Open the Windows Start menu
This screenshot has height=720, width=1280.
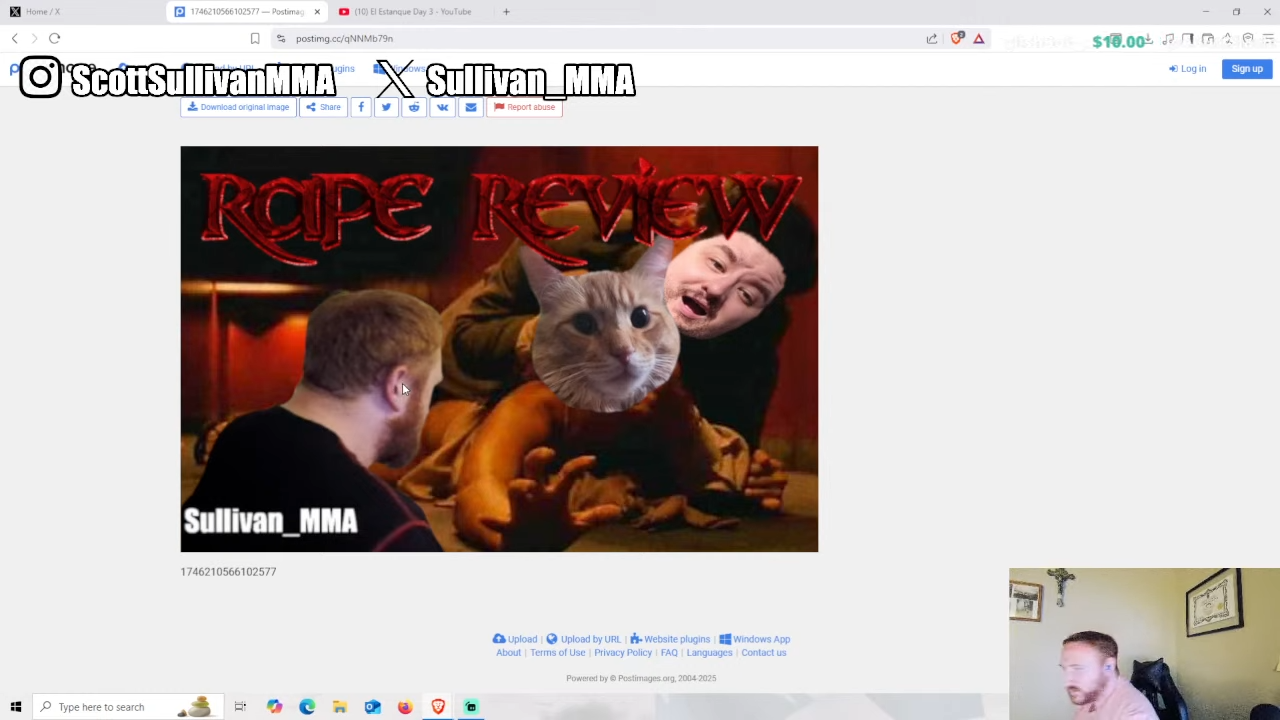(x=16, y=707)
